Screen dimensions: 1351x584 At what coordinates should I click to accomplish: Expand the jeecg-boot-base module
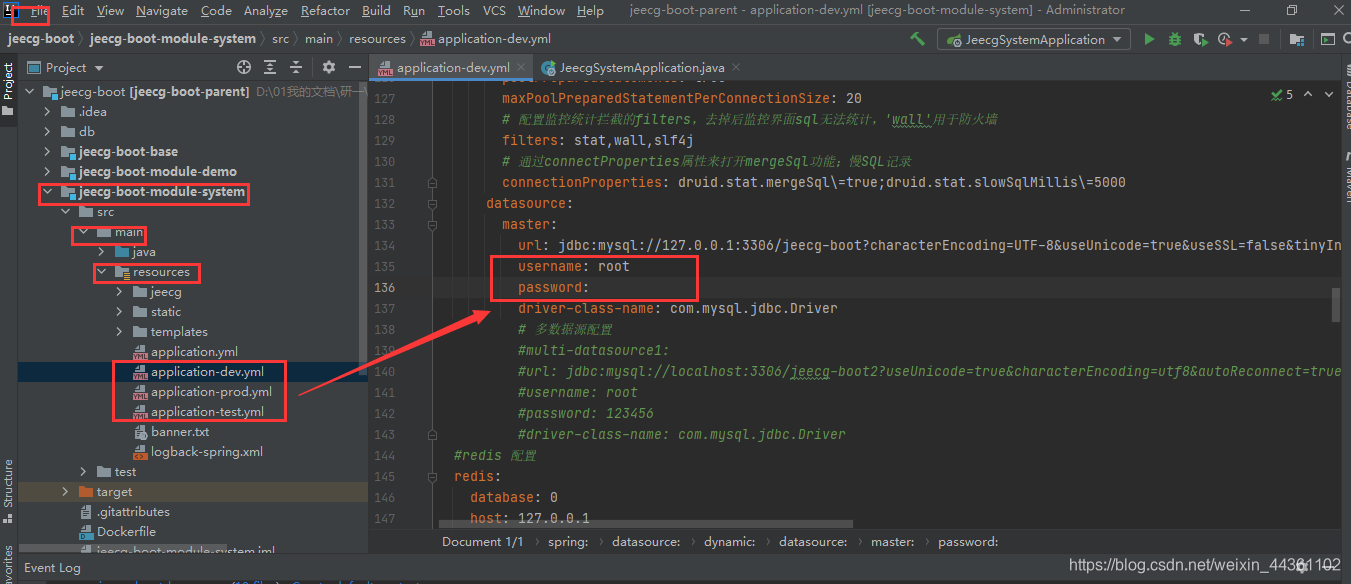click(47, 151)
